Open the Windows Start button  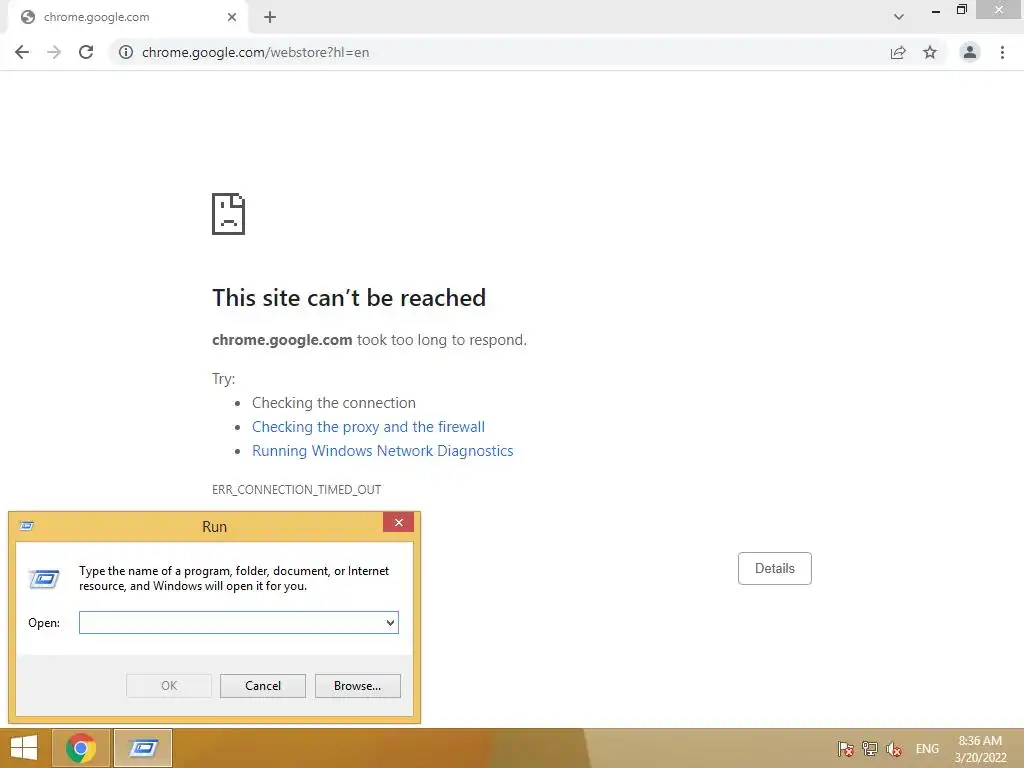(24, 748)
